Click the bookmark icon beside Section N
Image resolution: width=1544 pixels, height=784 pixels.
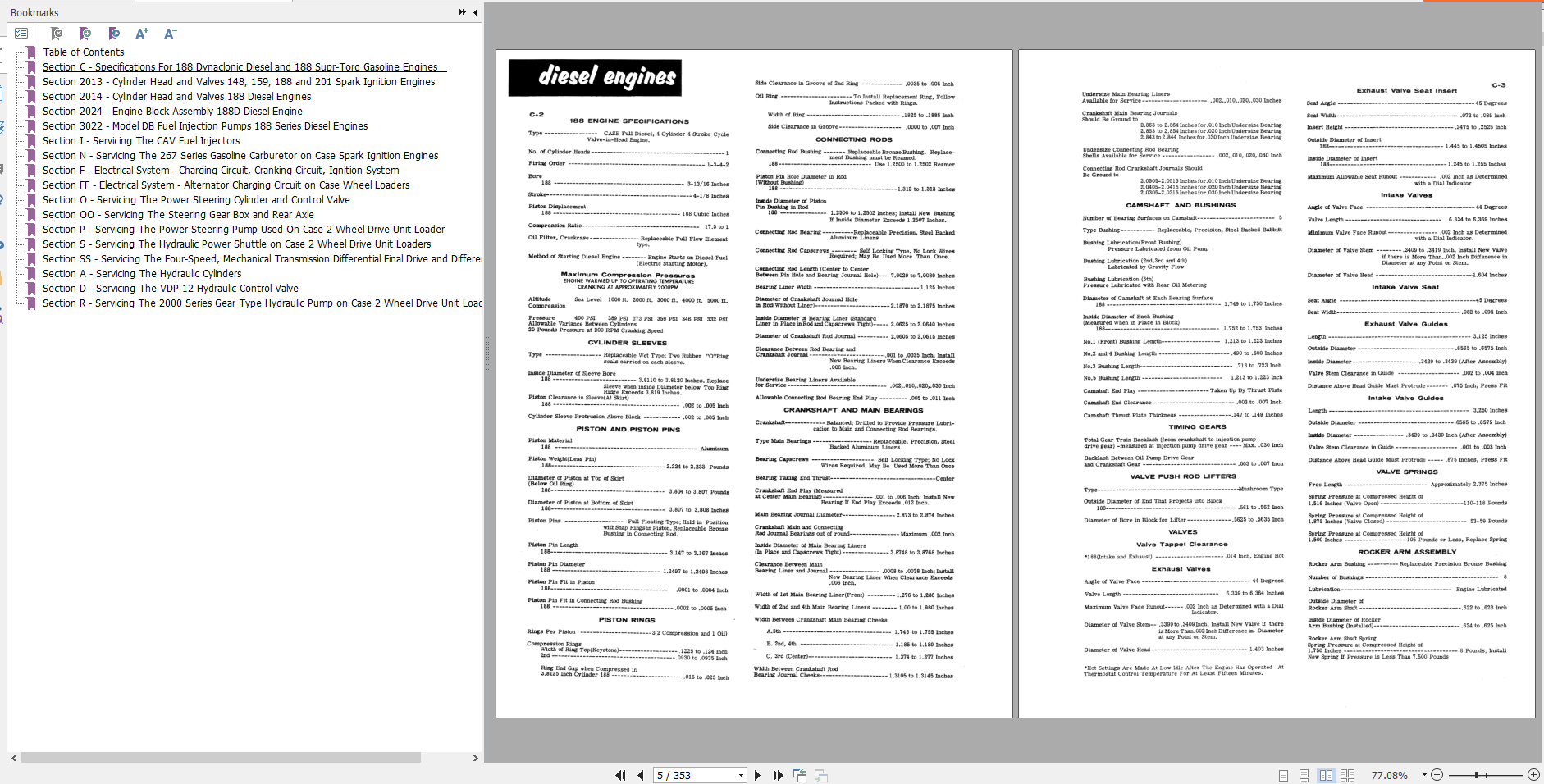point(31,155)
